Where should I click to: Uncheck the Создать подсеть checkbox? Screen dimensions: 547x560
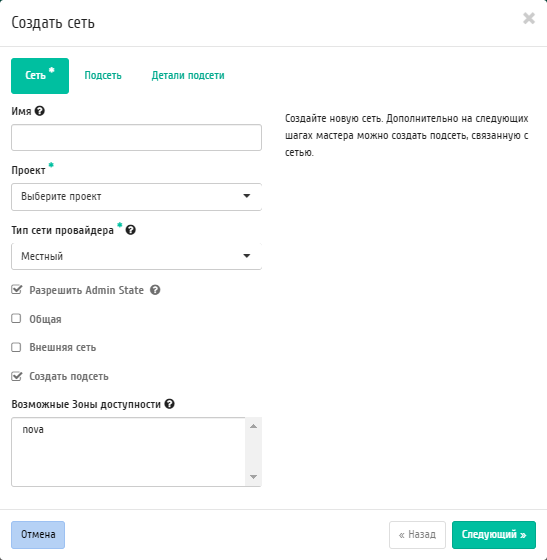pyautogui.click(x=16, y=376)
